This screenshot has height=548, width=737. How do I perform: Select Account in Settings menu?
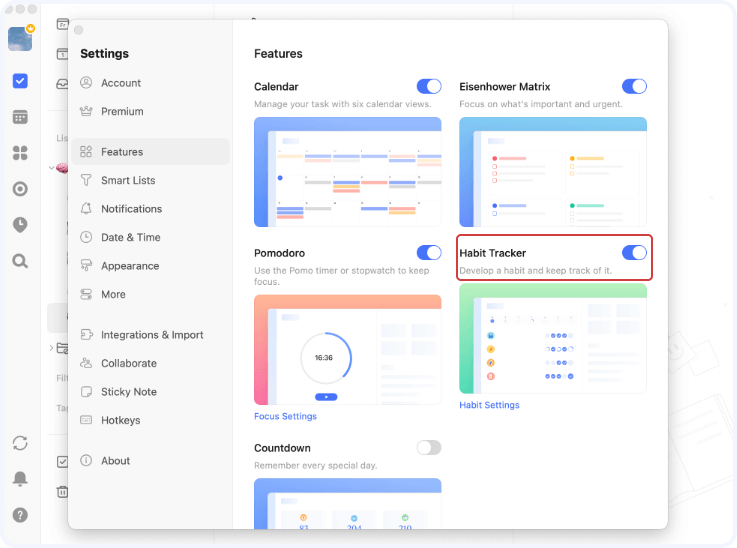coord(150,83)
